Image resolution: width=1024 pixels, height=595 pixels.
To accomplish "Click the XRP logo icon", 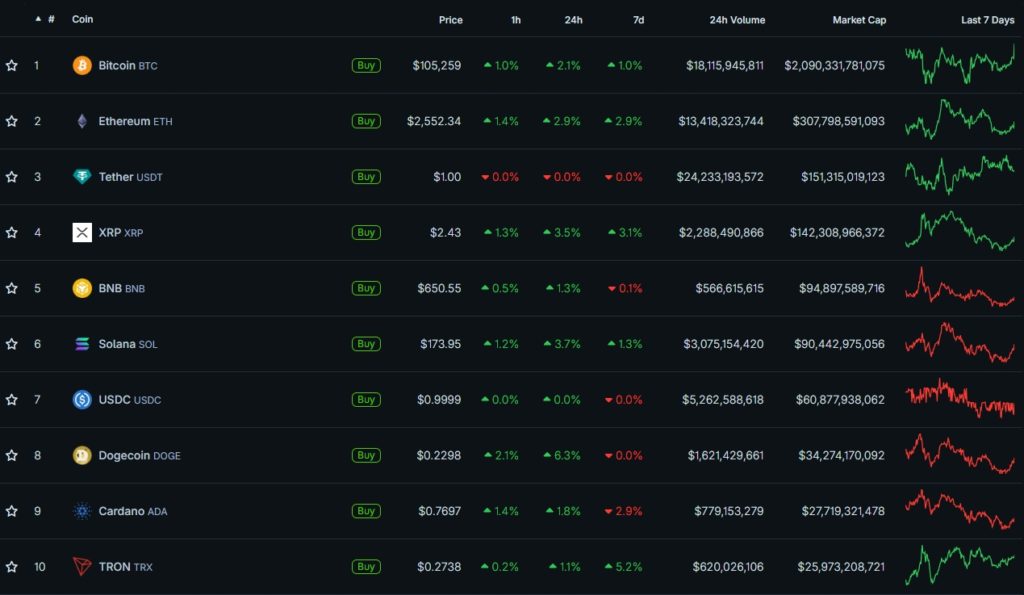I will (82, 233).
